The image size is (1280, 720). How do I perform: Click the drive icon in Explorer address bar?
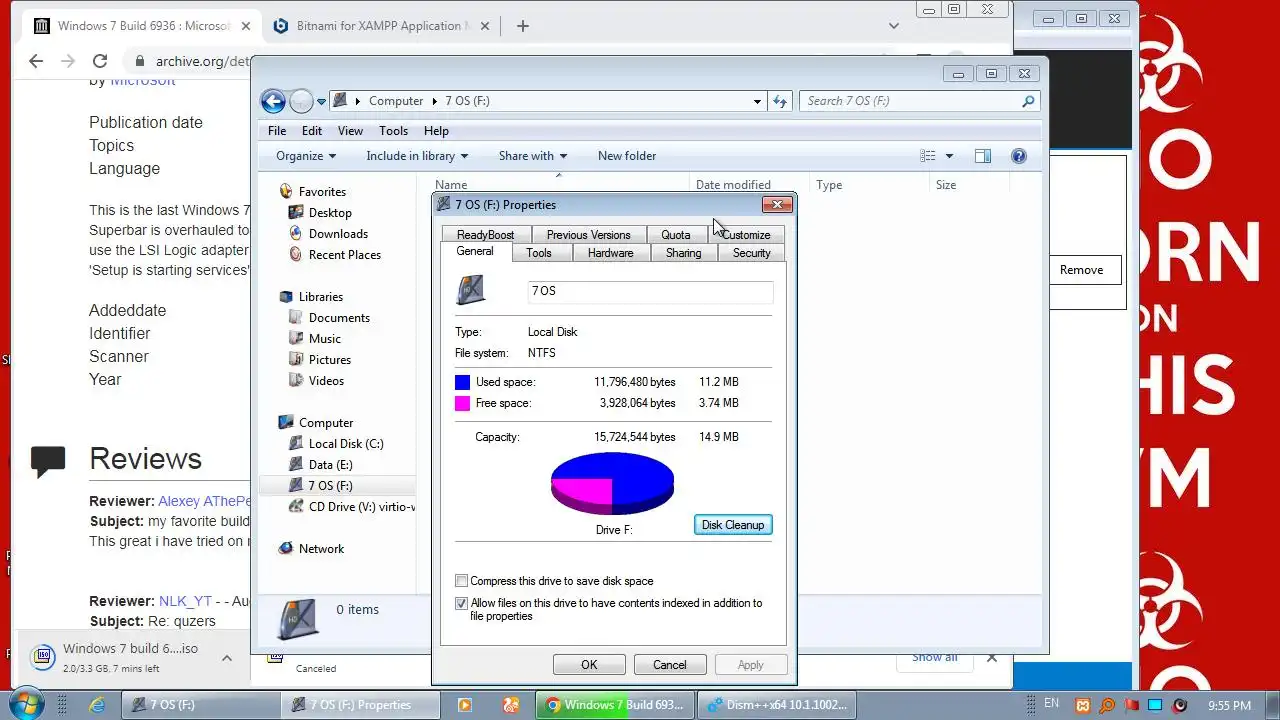pyautogui.click(x=340, y=101)
